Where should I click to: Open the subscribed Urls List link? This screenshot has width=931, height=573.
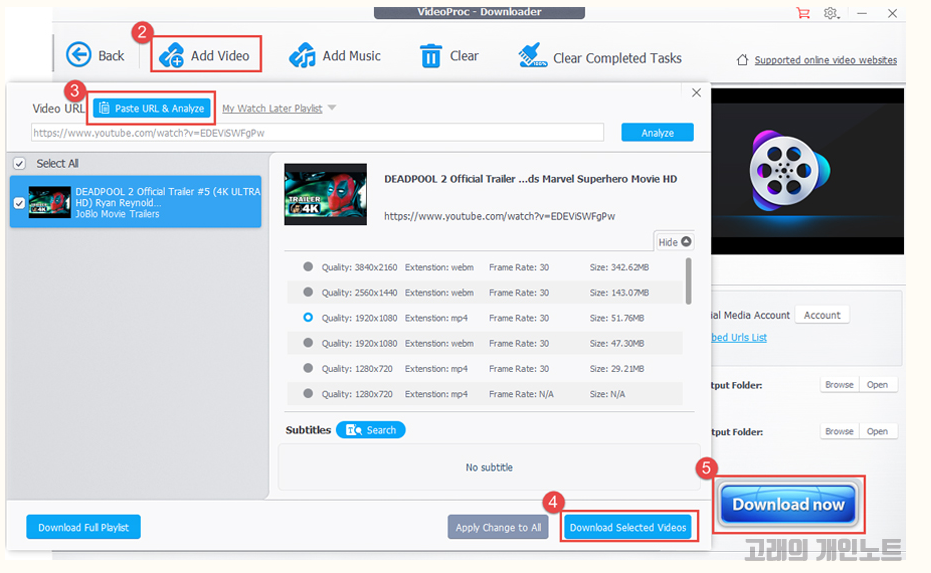(x=739, y=337)
